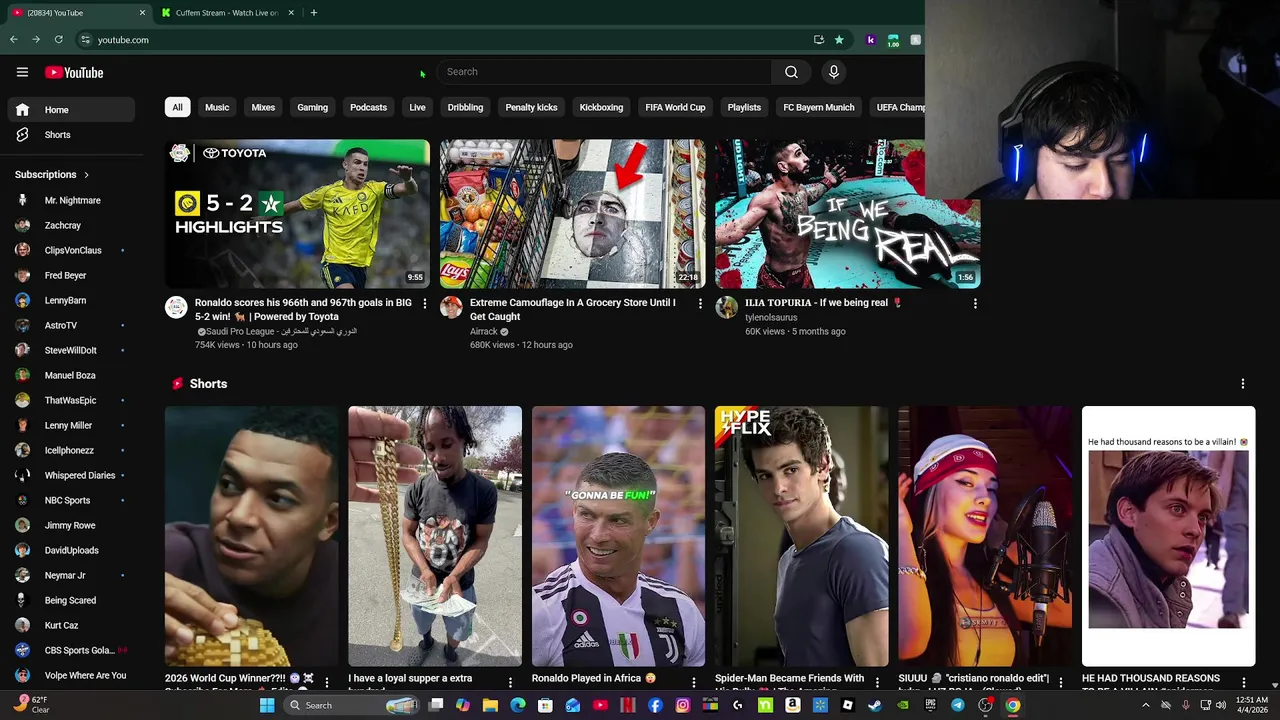This screenshot has height=720, width=1280.
Task: Open the Airrack channel avatar
Action: 451,307
